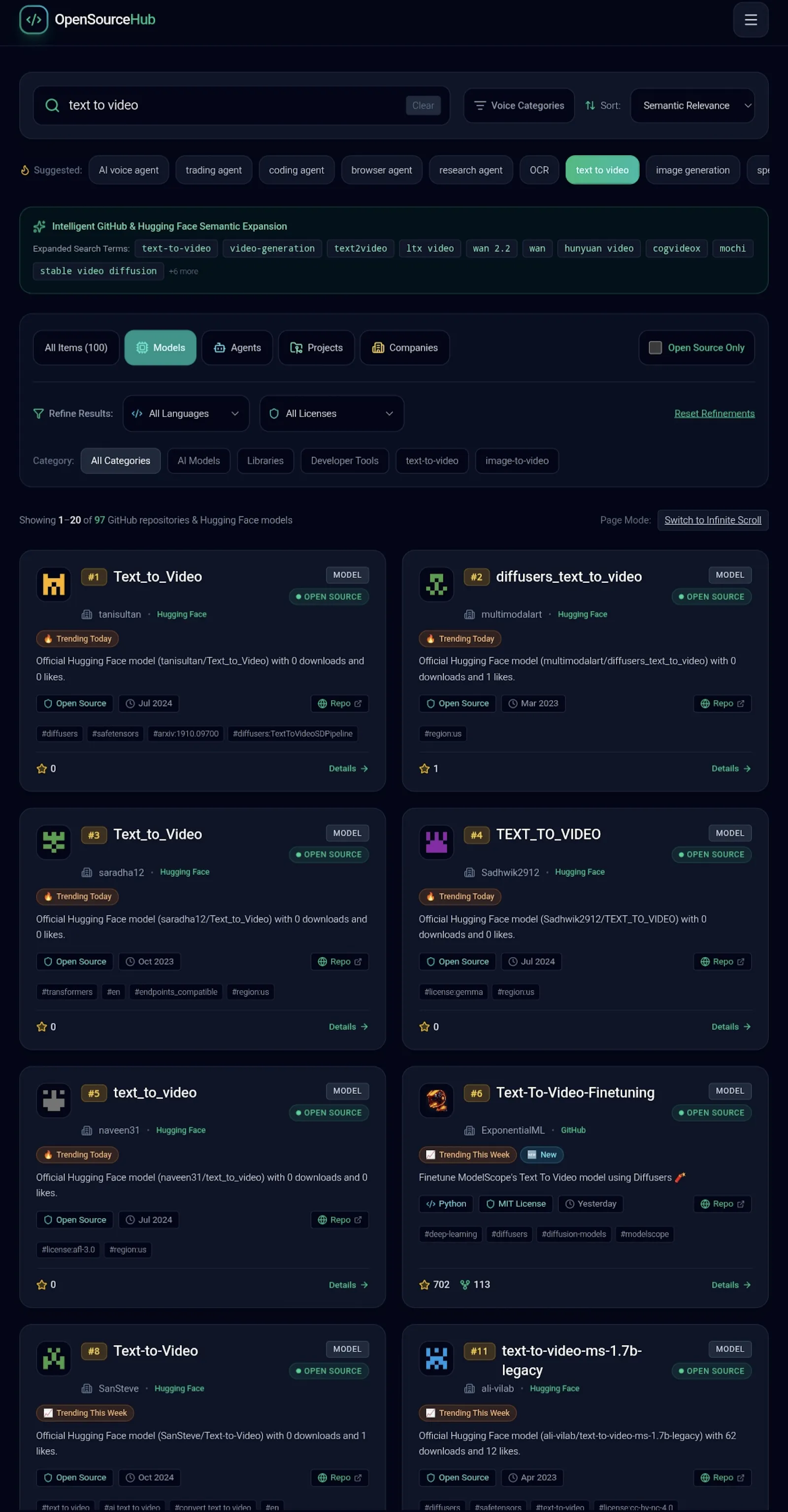Open Repo link on ExponentialML card
Screen dimensions: 788x1512
[x=722, y=1204]
